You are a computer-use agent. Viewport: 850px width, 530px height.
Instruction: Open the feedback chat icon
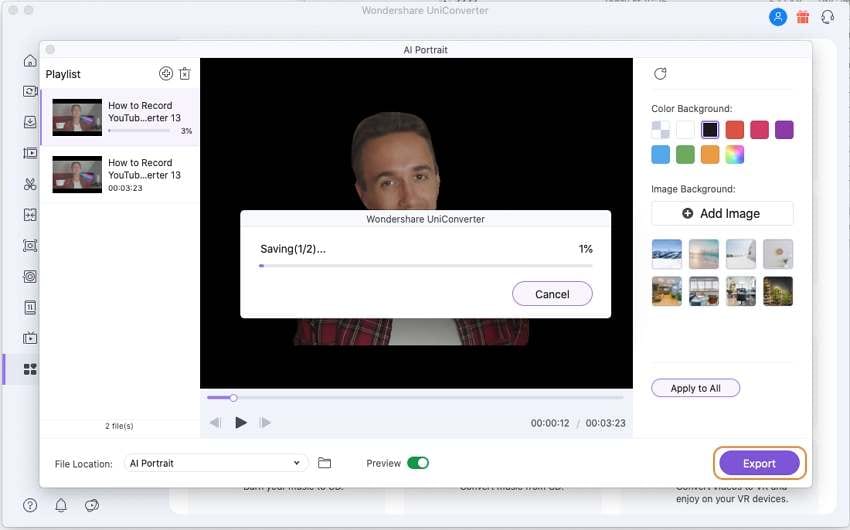point(92,505)
